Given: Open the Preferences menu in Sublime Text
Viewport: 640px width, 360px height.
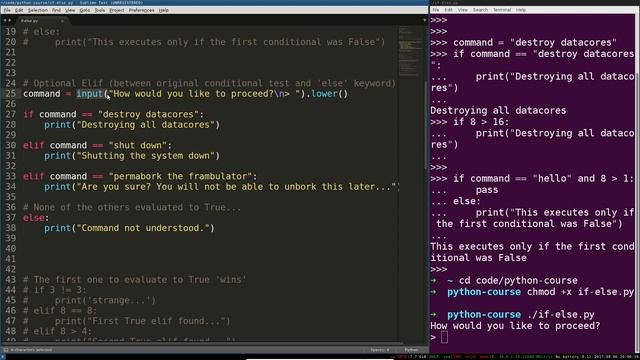Looking at the screenshot, I should [x=141, y=10].
